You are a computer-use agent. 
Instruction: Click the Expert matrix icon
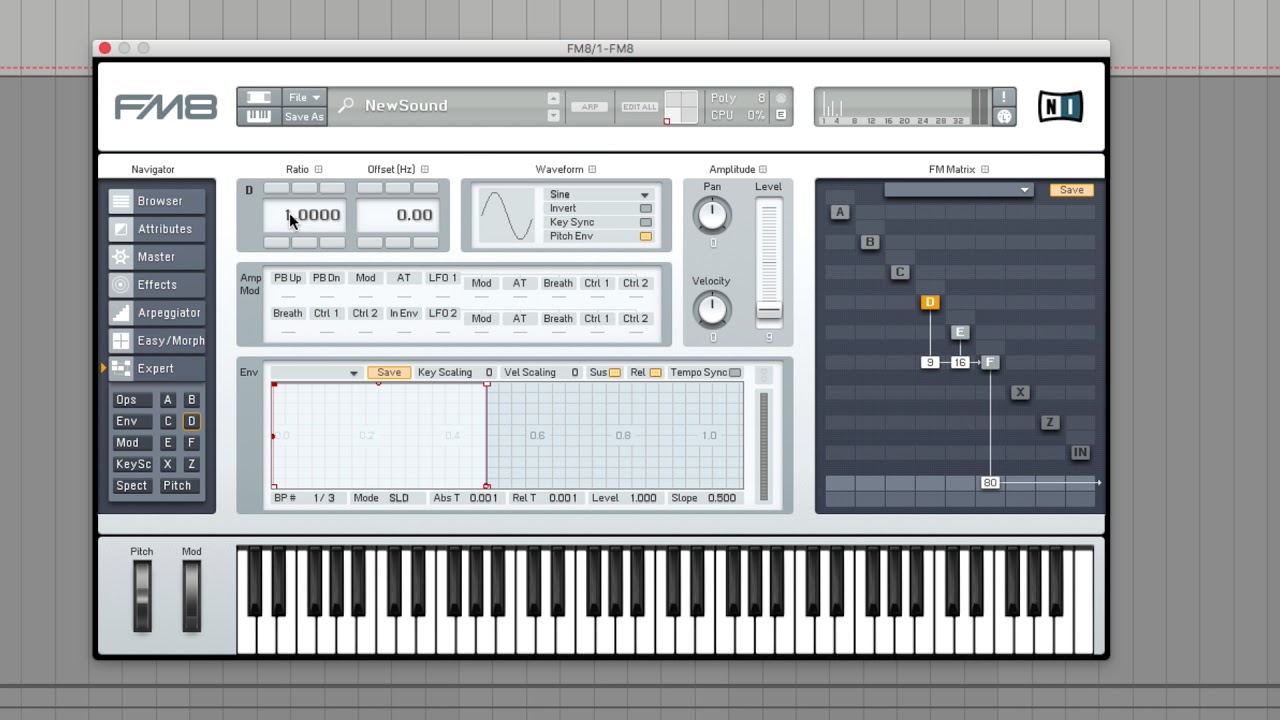pos(121,369)
